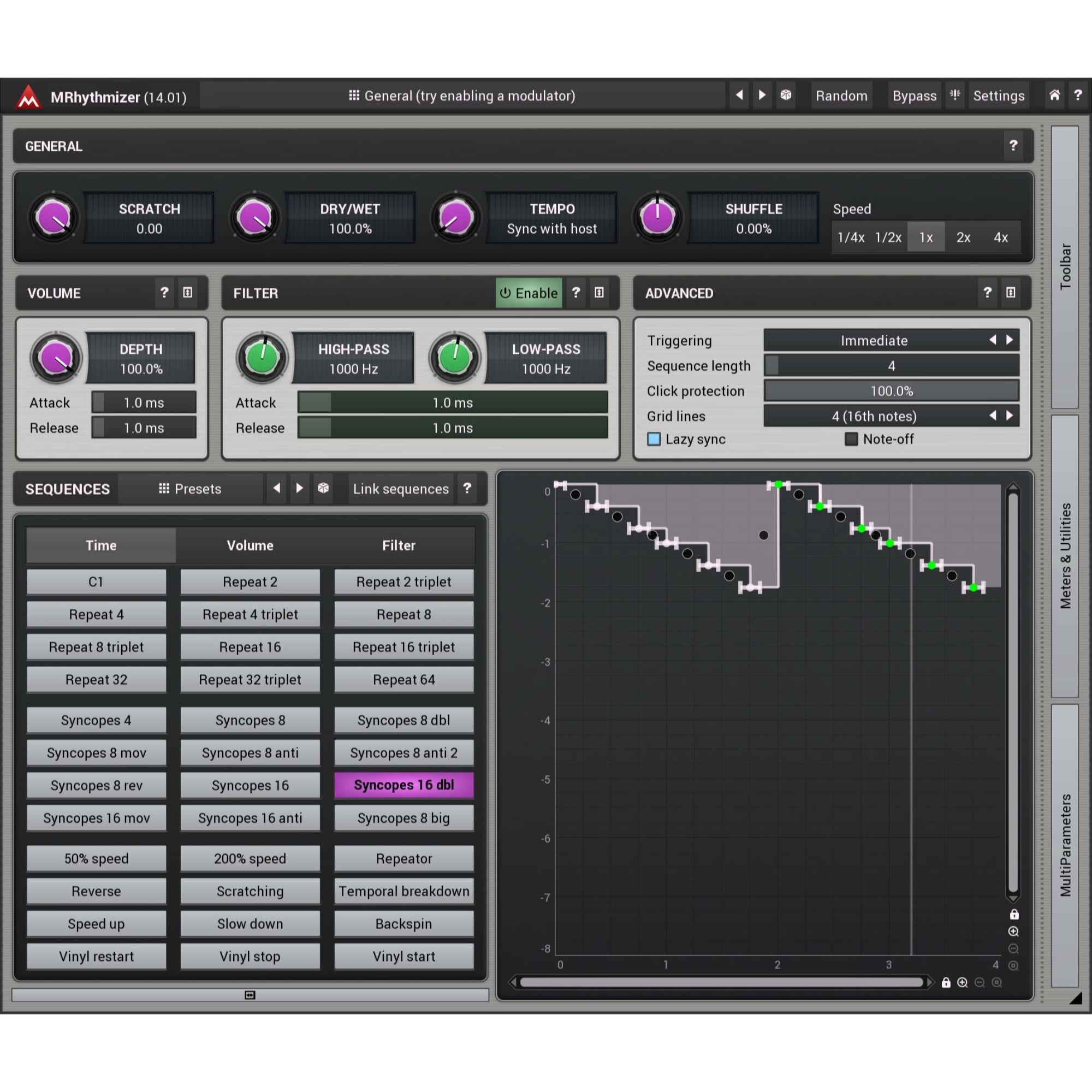Open the help question mark in top bar
The width and height of the screenshot is (1092, 1092).
(1078, 96)
